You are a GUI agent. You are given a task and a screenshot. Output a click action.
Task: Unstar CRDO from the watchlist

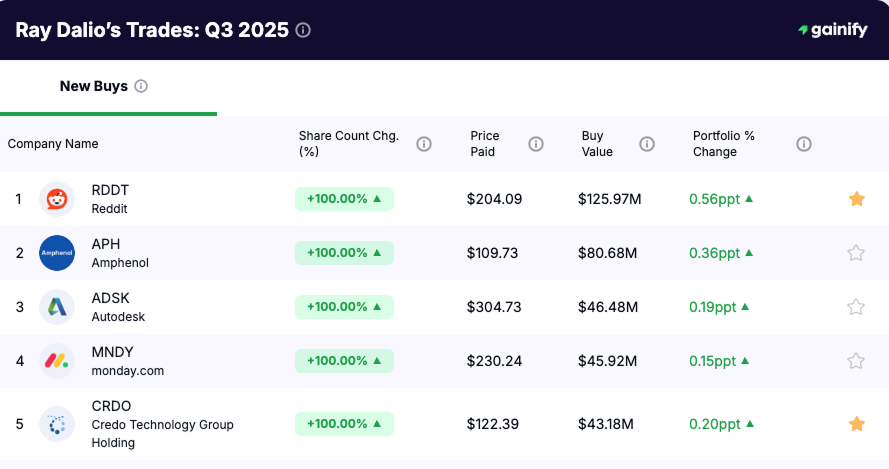(x=857, y=424)
